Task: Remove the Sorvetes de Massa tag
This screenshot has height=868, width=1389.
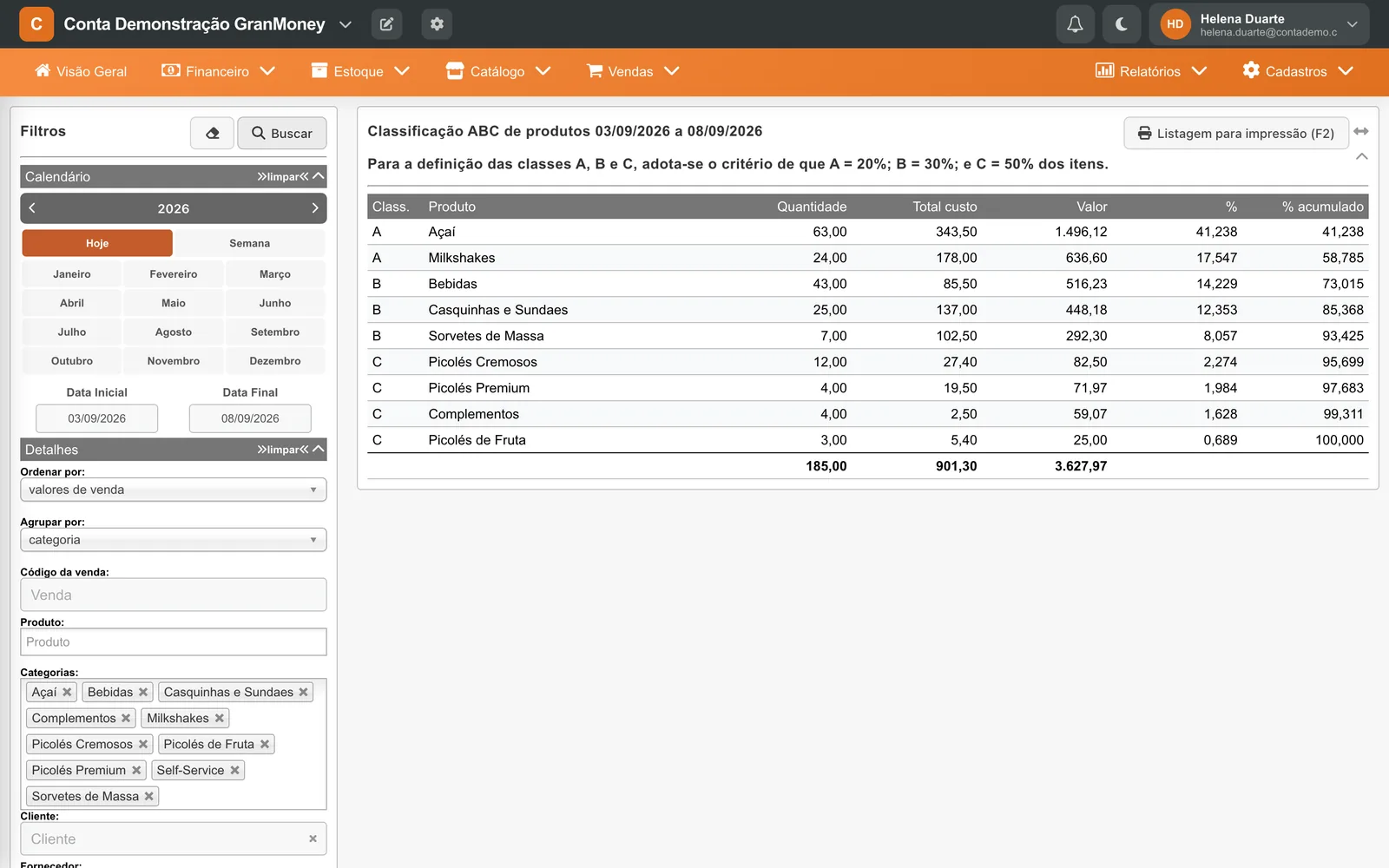Action: coord(149,796)
